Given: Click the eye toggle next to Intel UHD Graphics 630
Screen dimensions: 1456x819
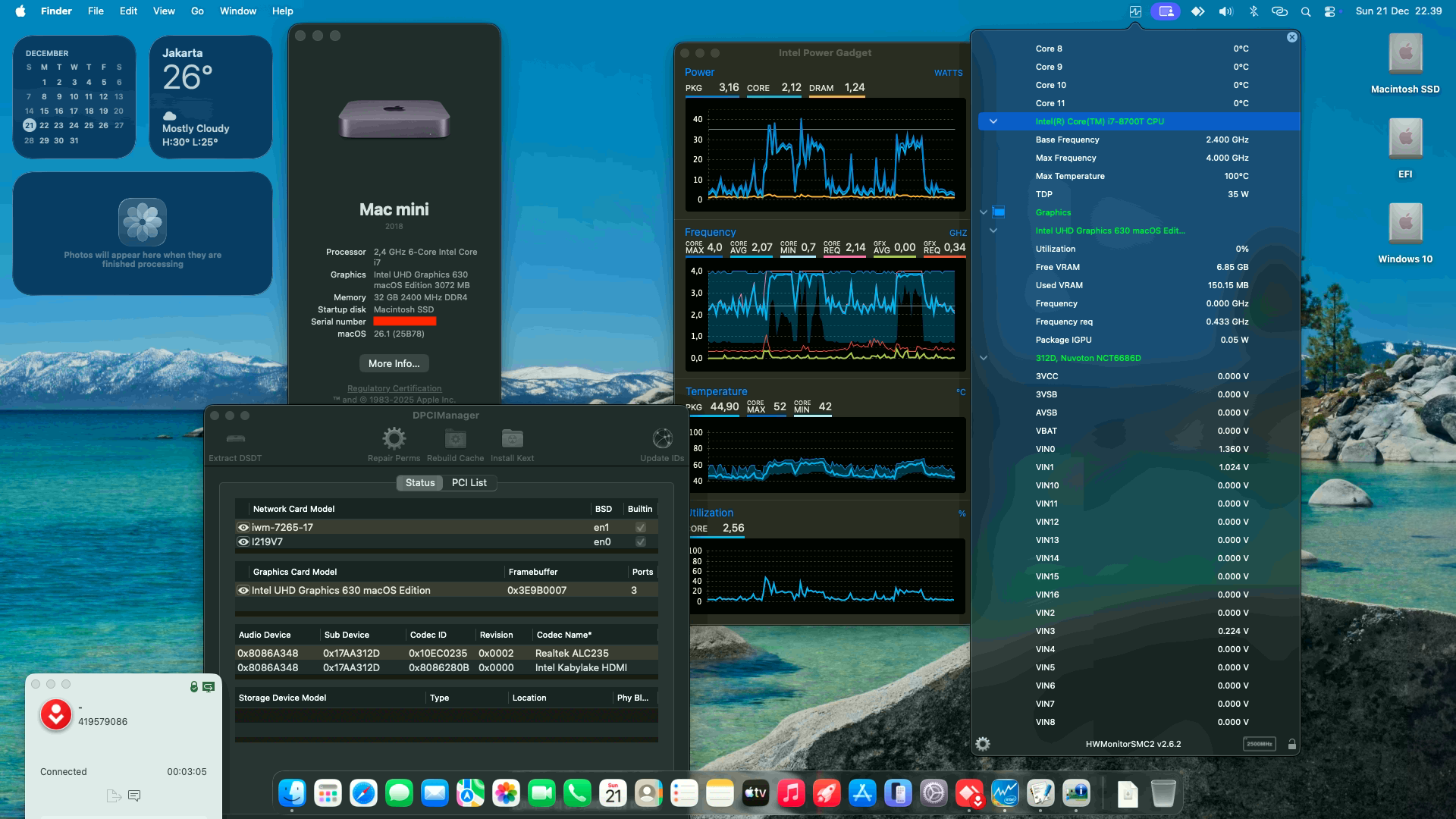Looking at the screenshot, I should point(243,590).
